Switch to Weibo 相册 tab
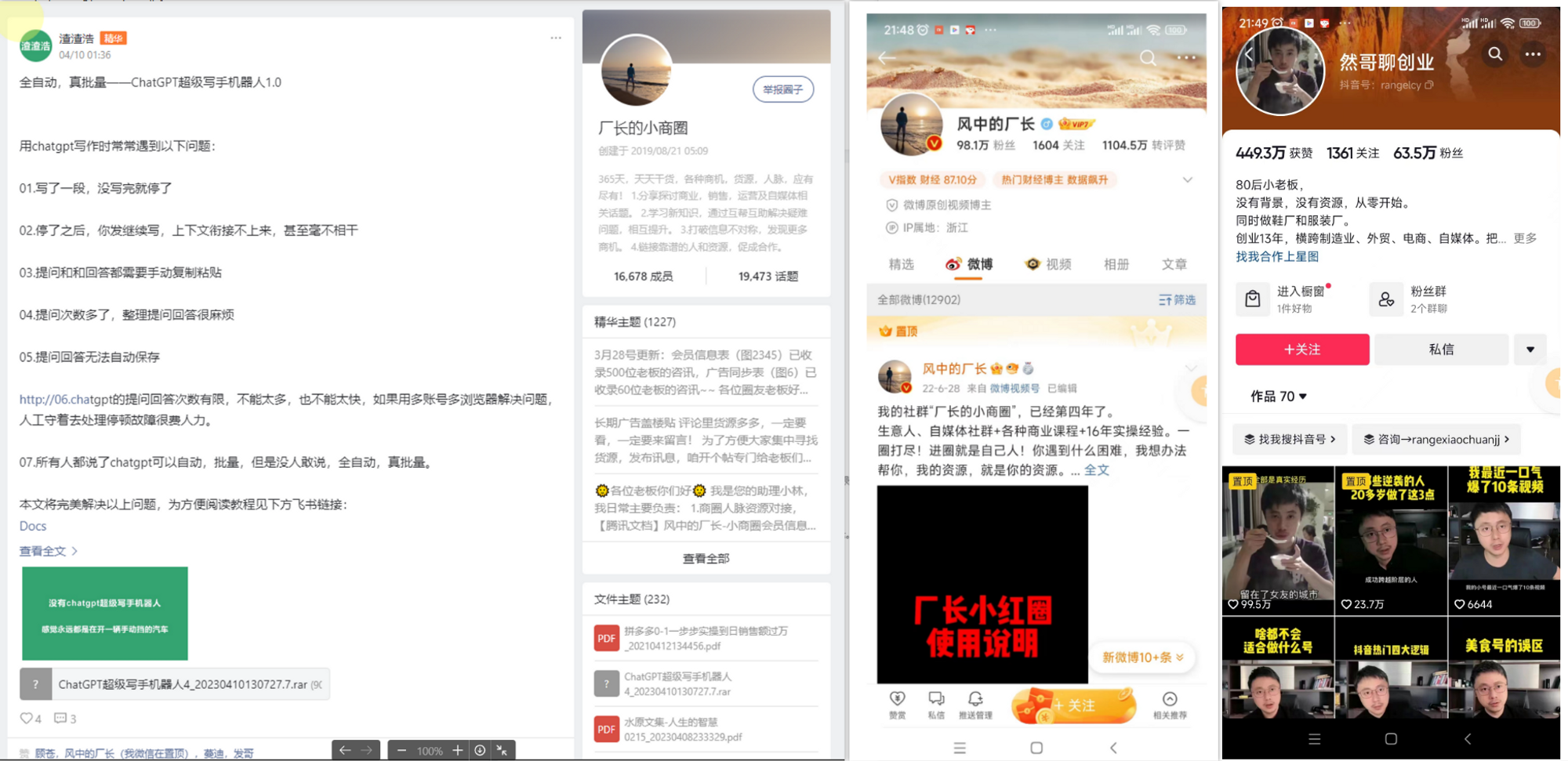Image resolution: width=1568 pixels, height=761 pixels. pyautogui.click(x=1116, y=264)
